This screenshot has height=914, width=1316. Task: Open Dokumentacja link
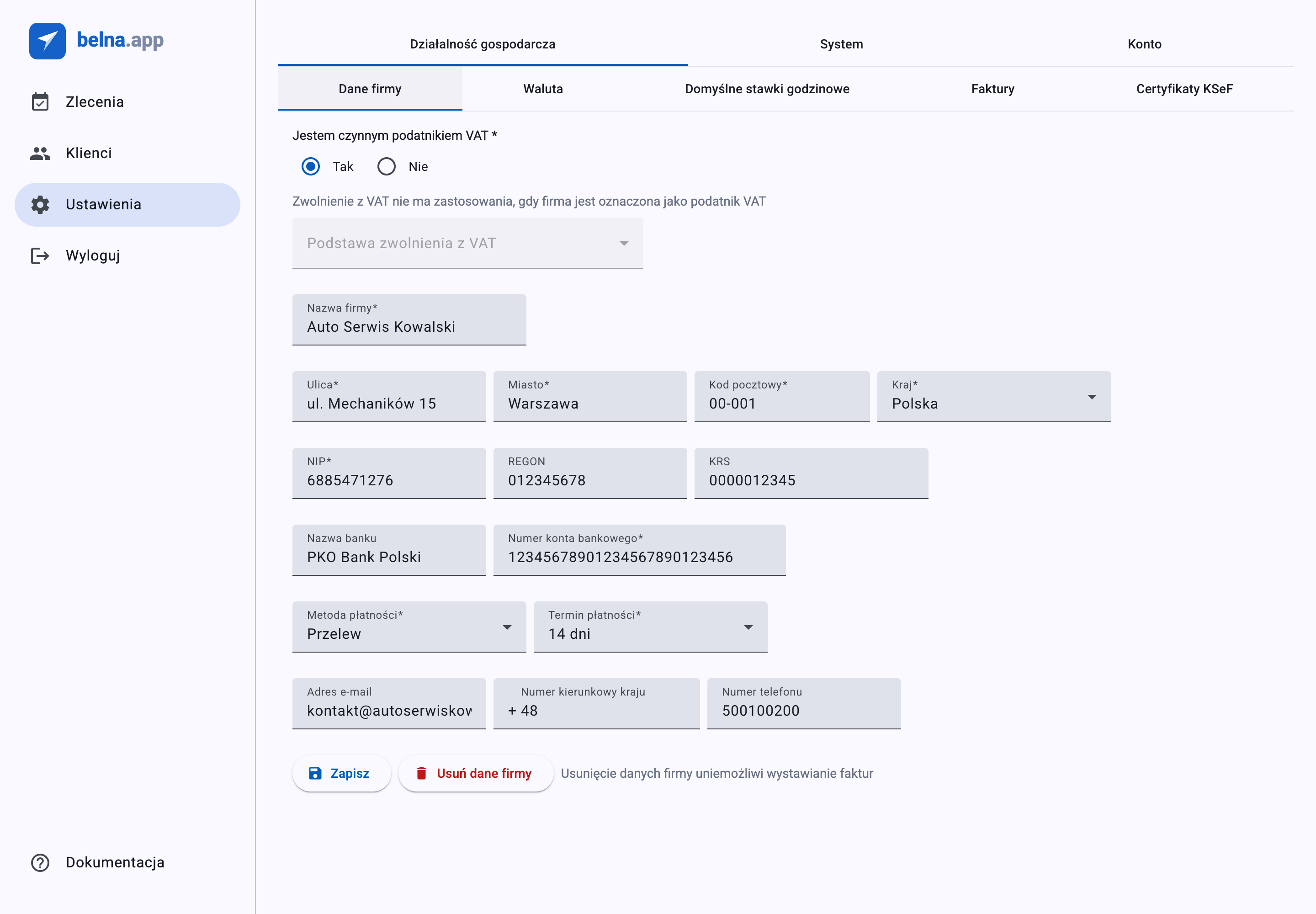127,862
